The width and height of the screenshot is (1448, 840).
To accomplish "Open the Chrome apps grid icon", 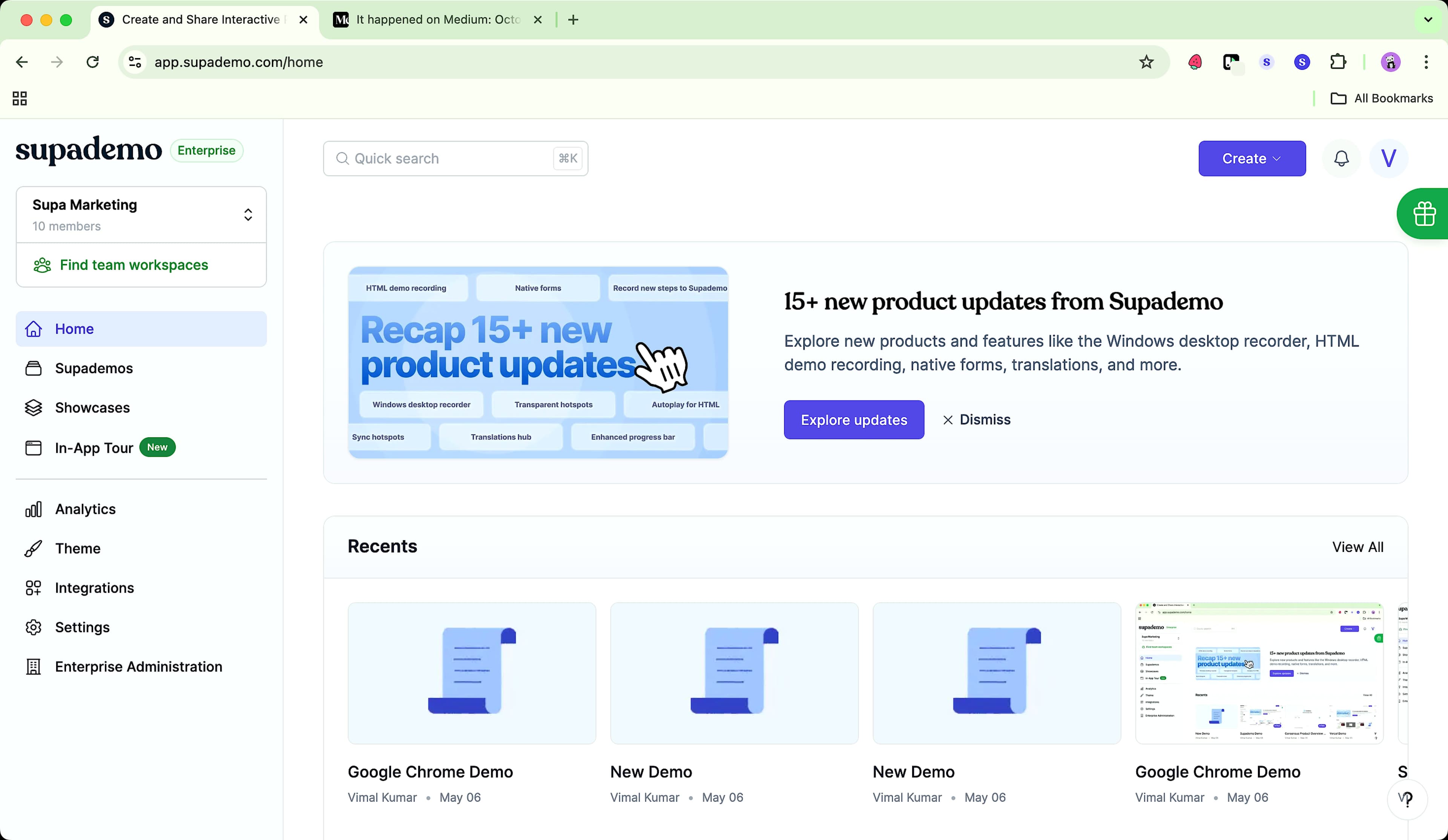I will [20, 98].
